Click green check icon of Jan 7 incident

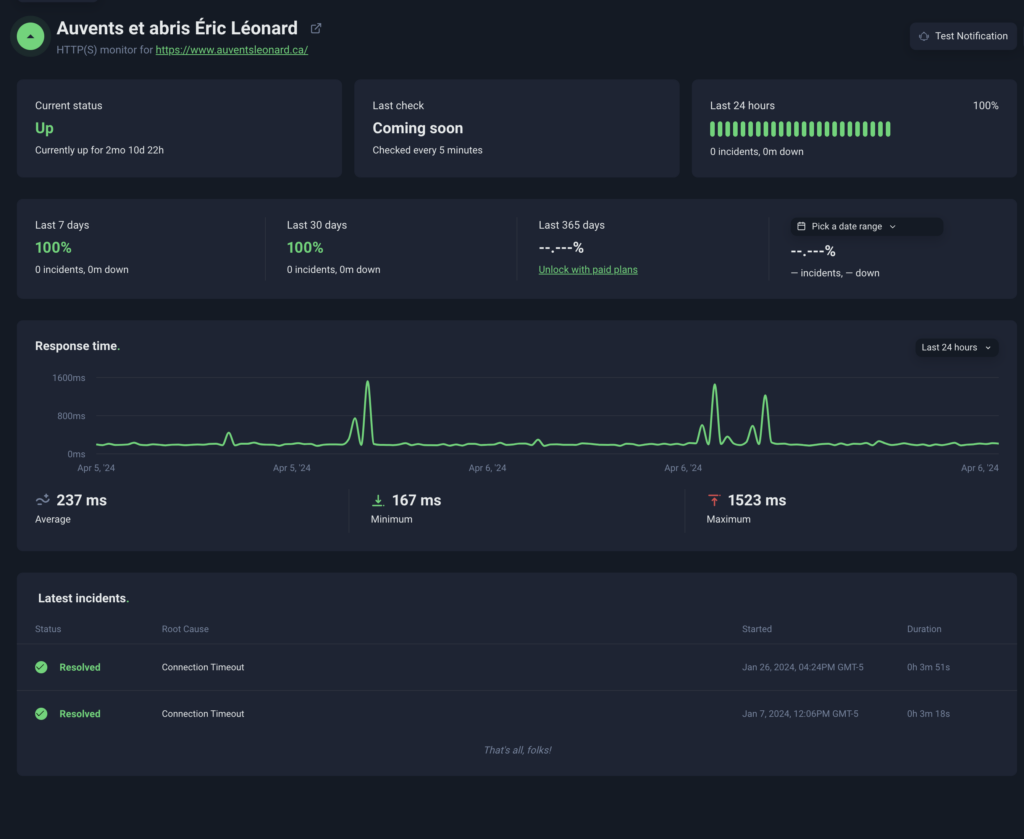tap(41, 714)
